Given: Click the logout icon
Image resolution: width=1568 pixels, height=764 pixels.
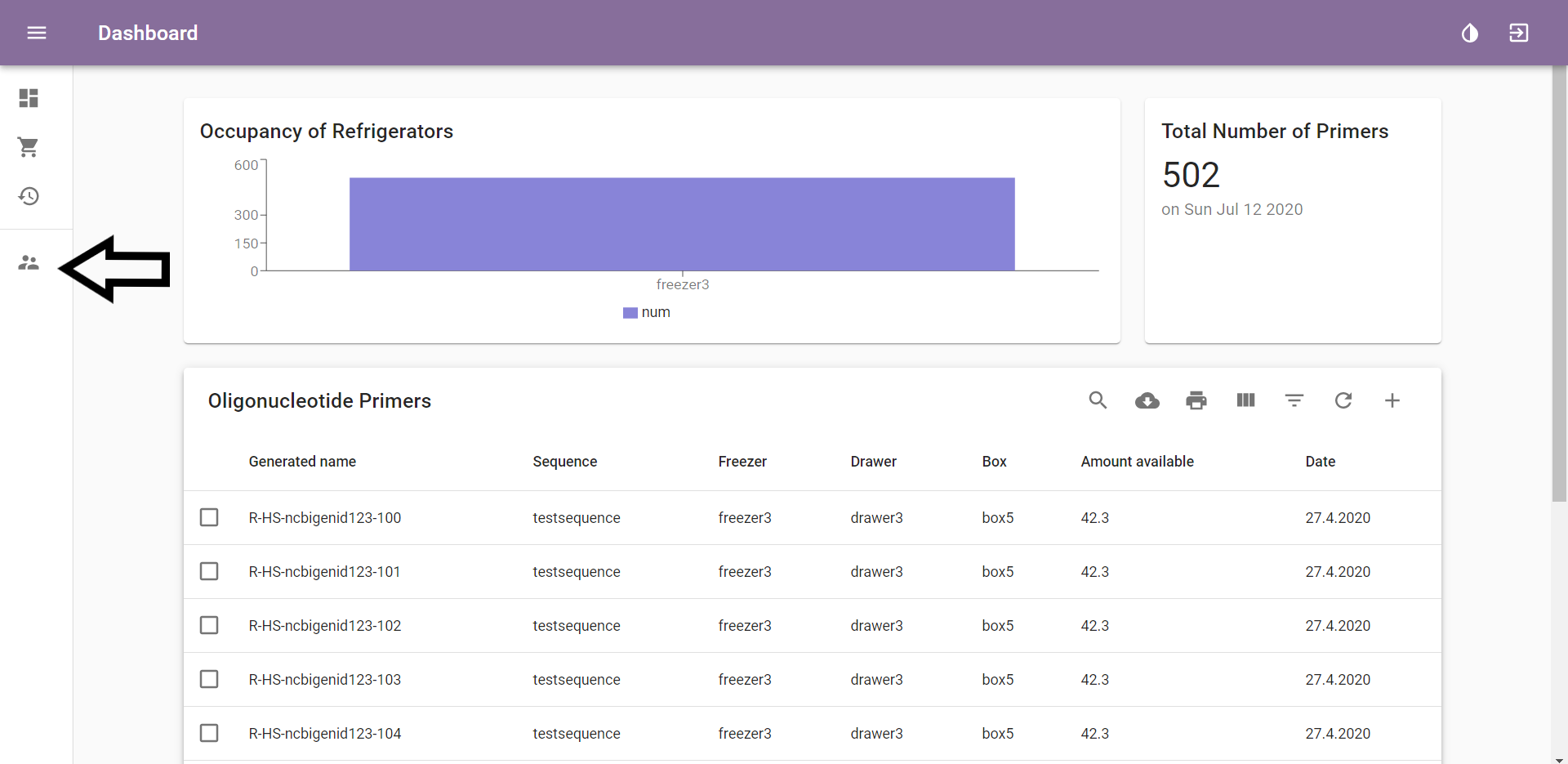Looking at the screenshot, I should (x=1519, y=33).
